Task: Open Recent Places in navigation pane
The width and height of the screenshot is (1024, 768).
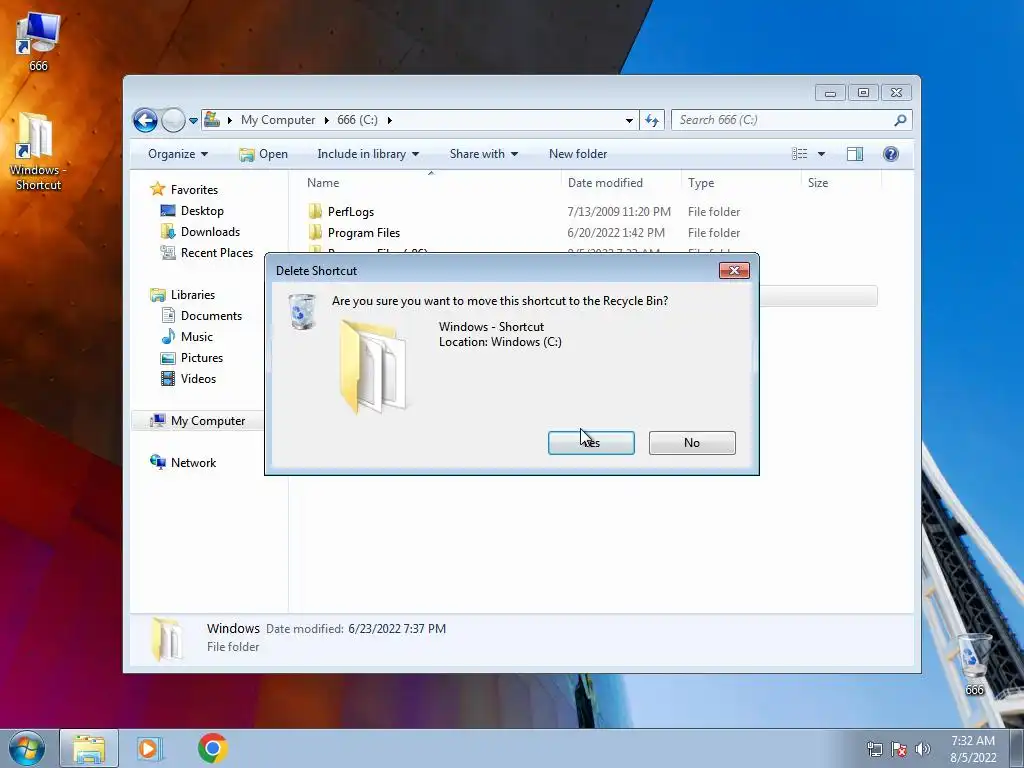Action: (217, 252)
